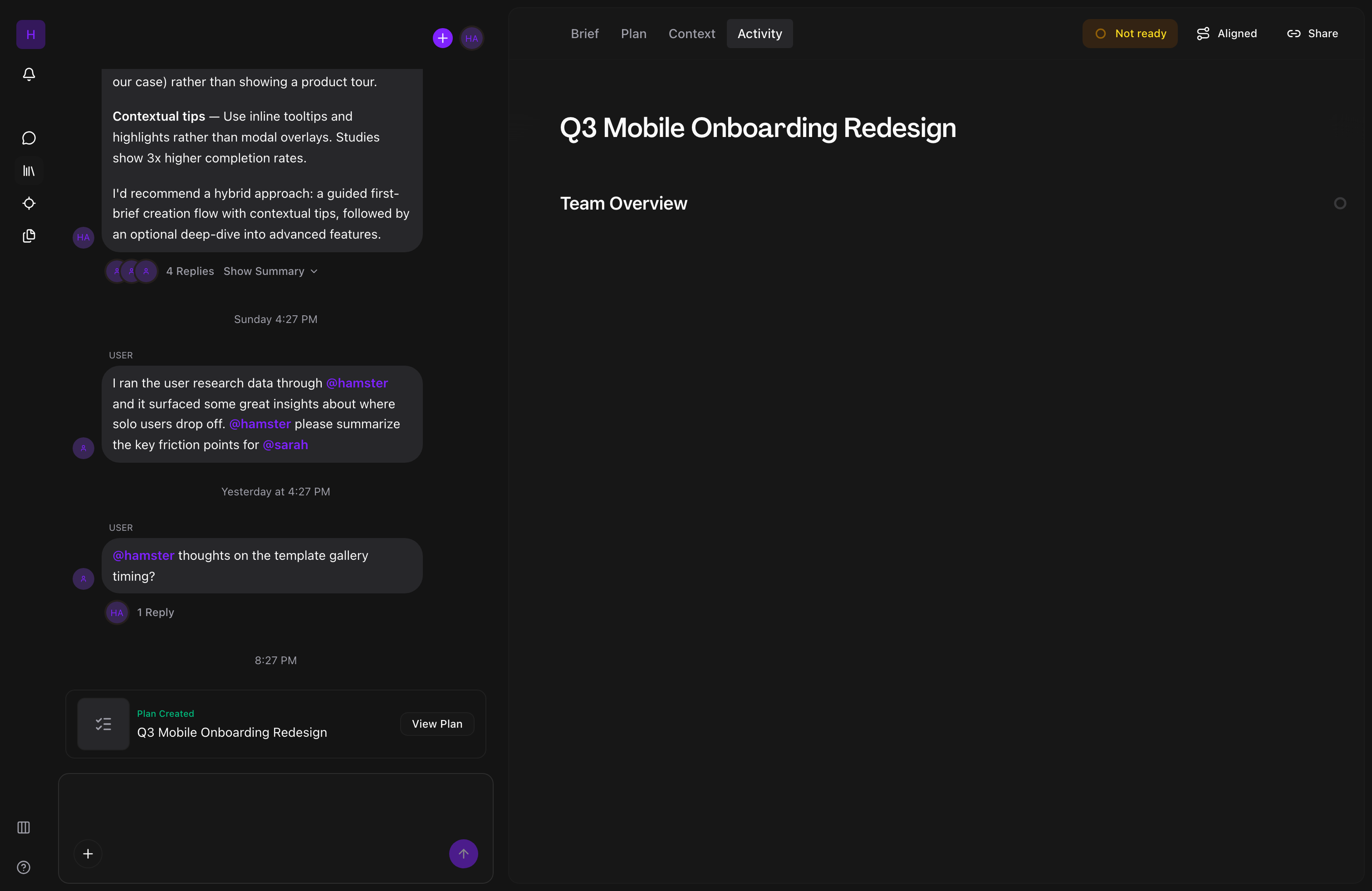Open the 4 Replies thread
The width and height of the screenshot is (1372, 891).
pyautogui.click(x=190, y=271)
